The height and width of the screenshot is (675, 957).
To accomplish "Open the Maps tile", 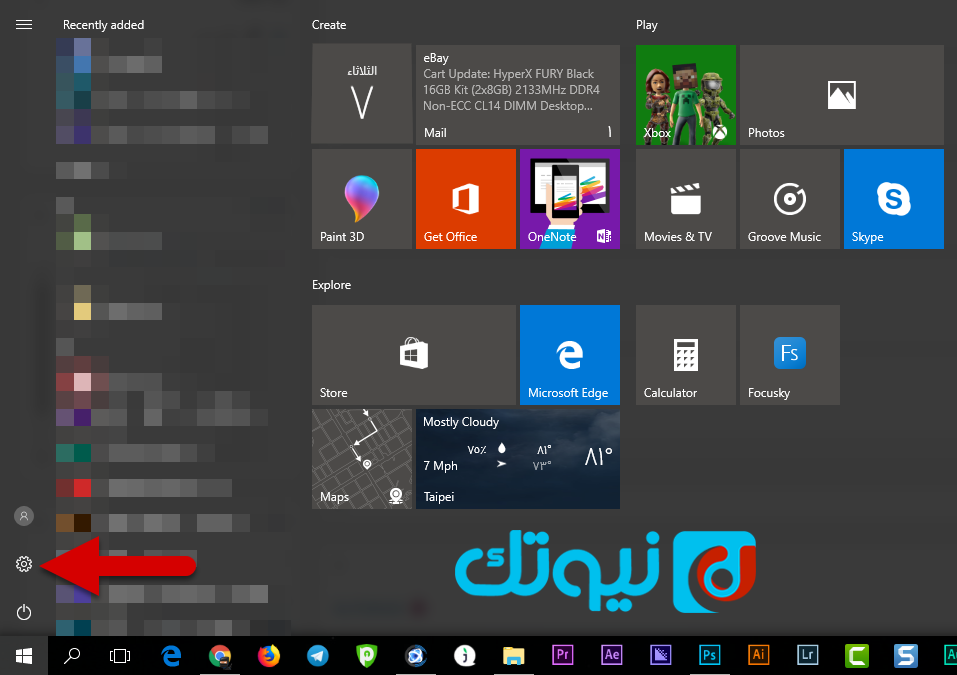I will point(362,459).
